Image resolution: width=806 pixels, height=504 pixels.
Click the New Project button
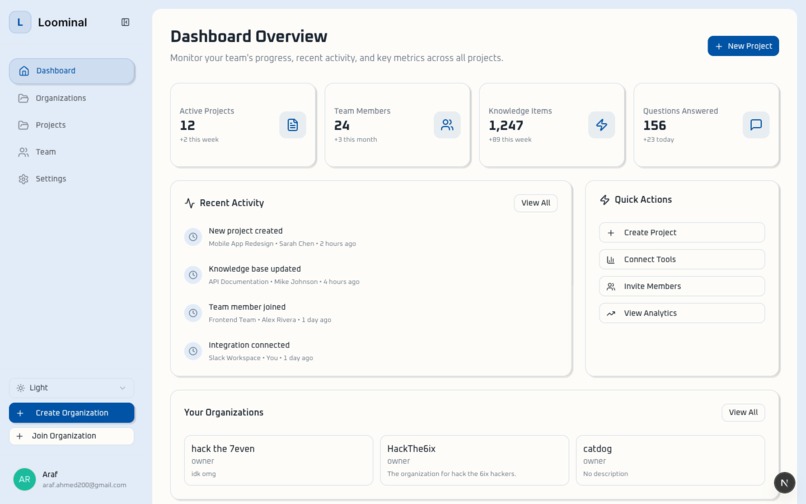(743, 46)
